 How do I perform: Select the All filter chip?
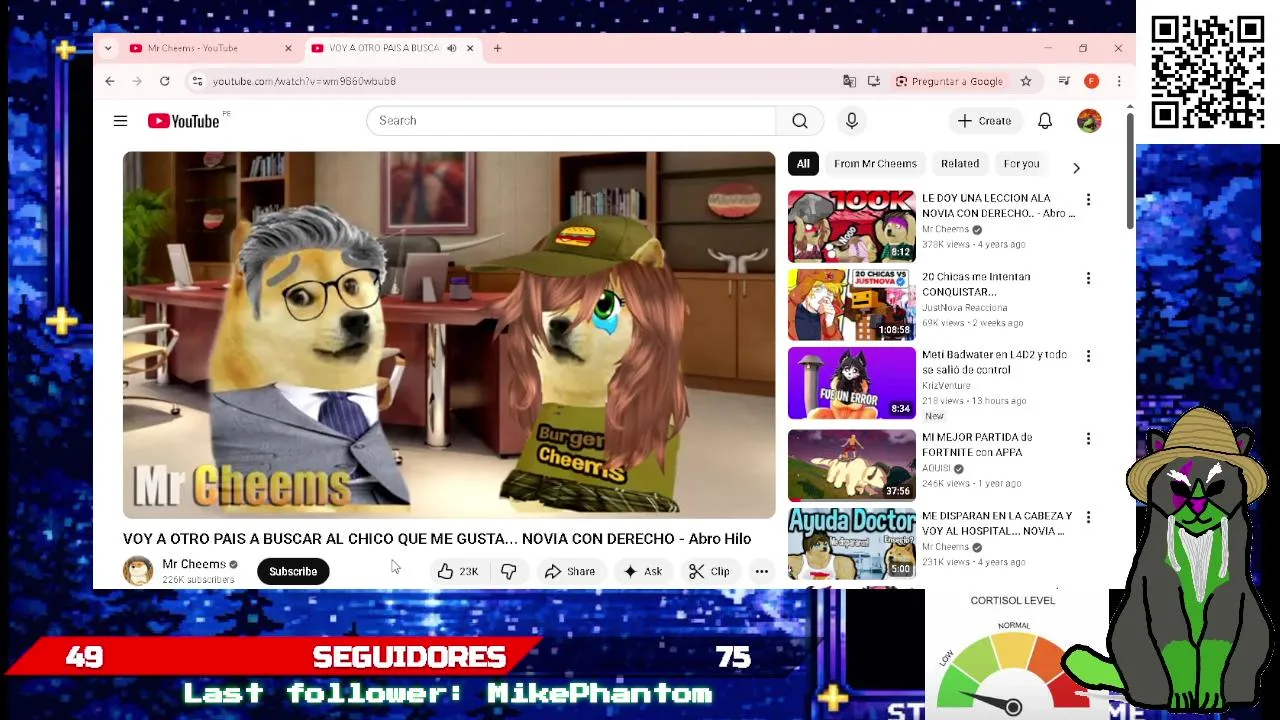[803, 164]
